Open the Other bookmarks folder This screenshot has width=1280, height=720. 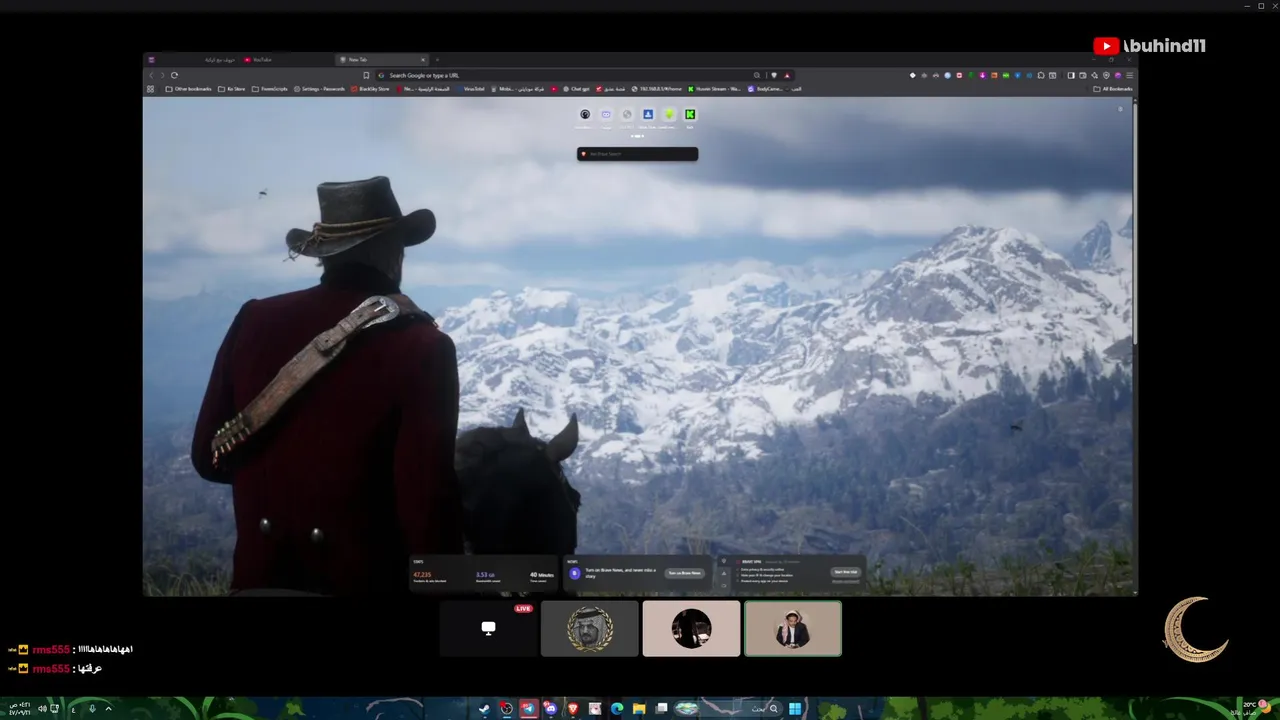(189, 89)
